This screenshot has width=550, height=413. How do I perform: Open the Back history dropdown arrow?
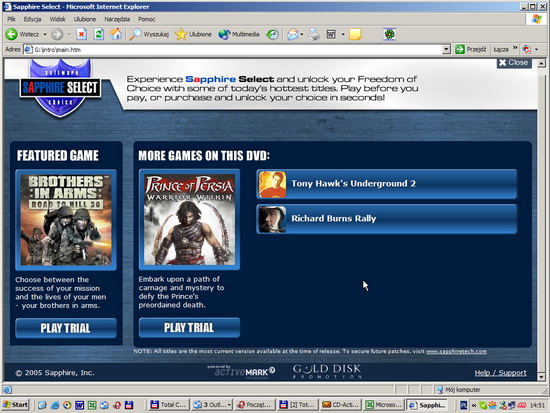[45, 34]
